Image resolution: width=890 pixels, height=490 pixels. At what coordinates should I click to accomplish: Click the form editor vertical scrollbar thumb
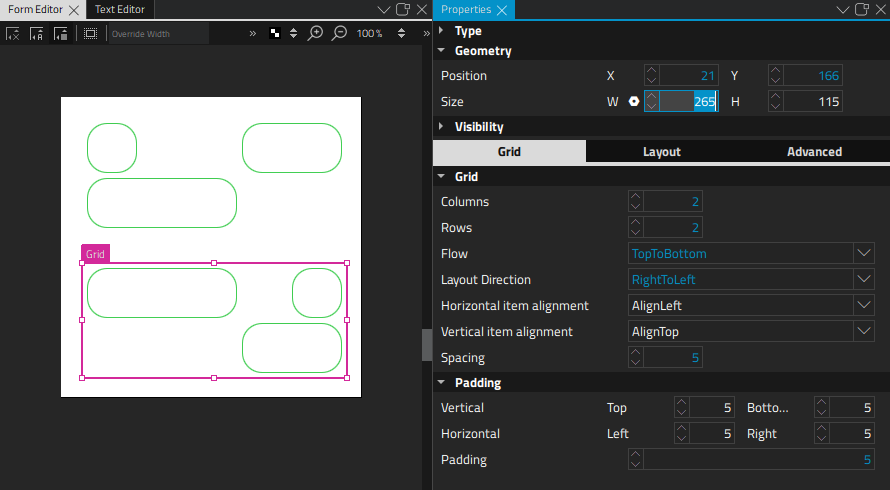click(427, 345)
